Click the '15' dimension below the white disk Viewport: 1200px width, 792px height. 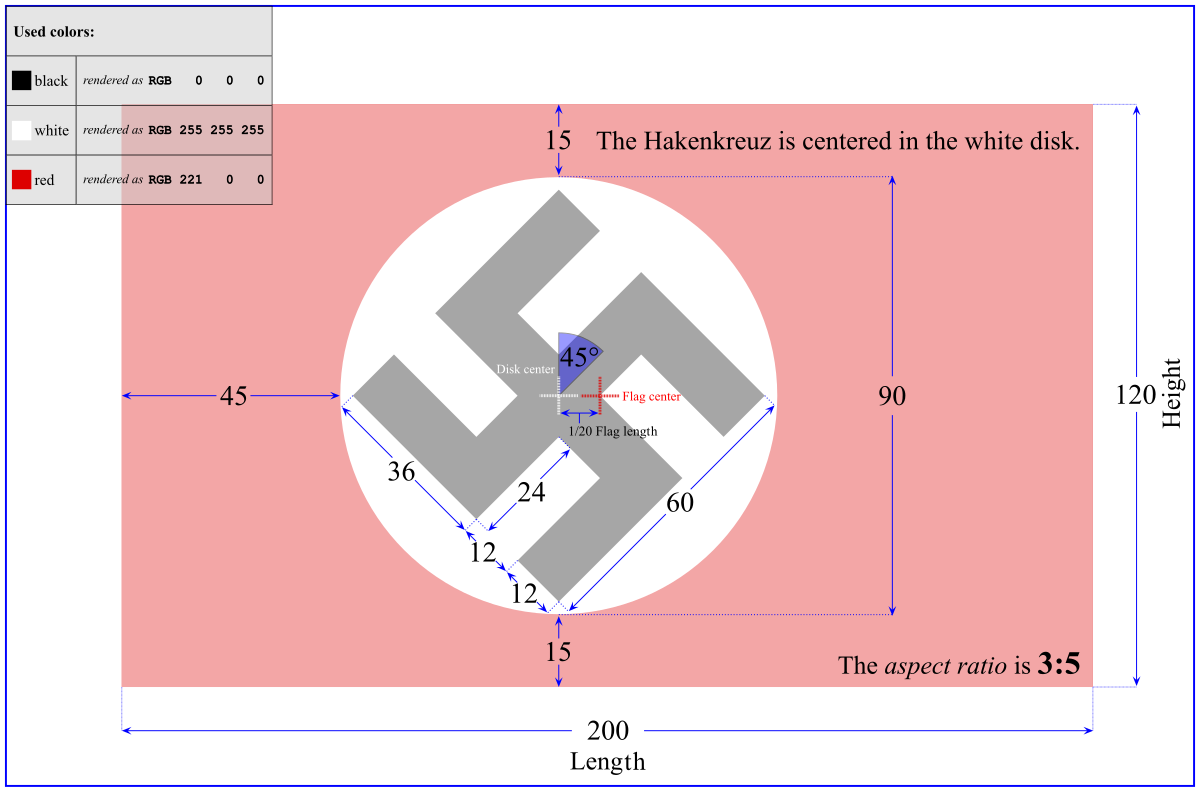558,652
